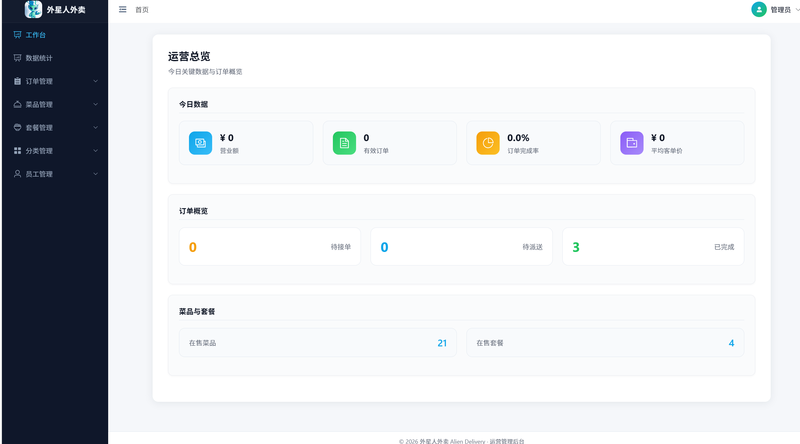Open the 待派送 orders card
800x444 pixels.
461,247
